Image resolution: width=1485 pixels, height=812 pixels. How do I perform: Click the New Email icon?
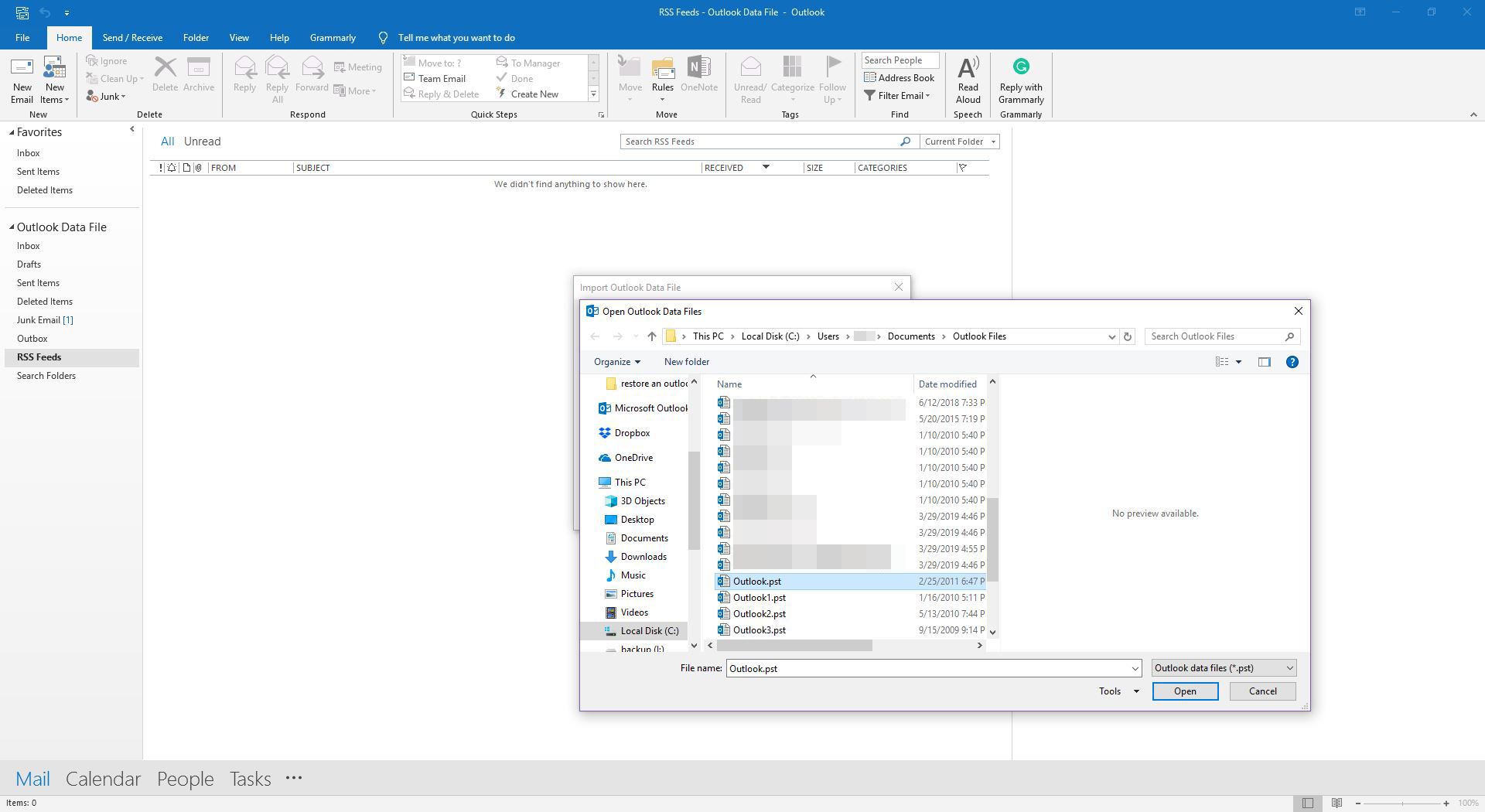[x=22, y=80]
